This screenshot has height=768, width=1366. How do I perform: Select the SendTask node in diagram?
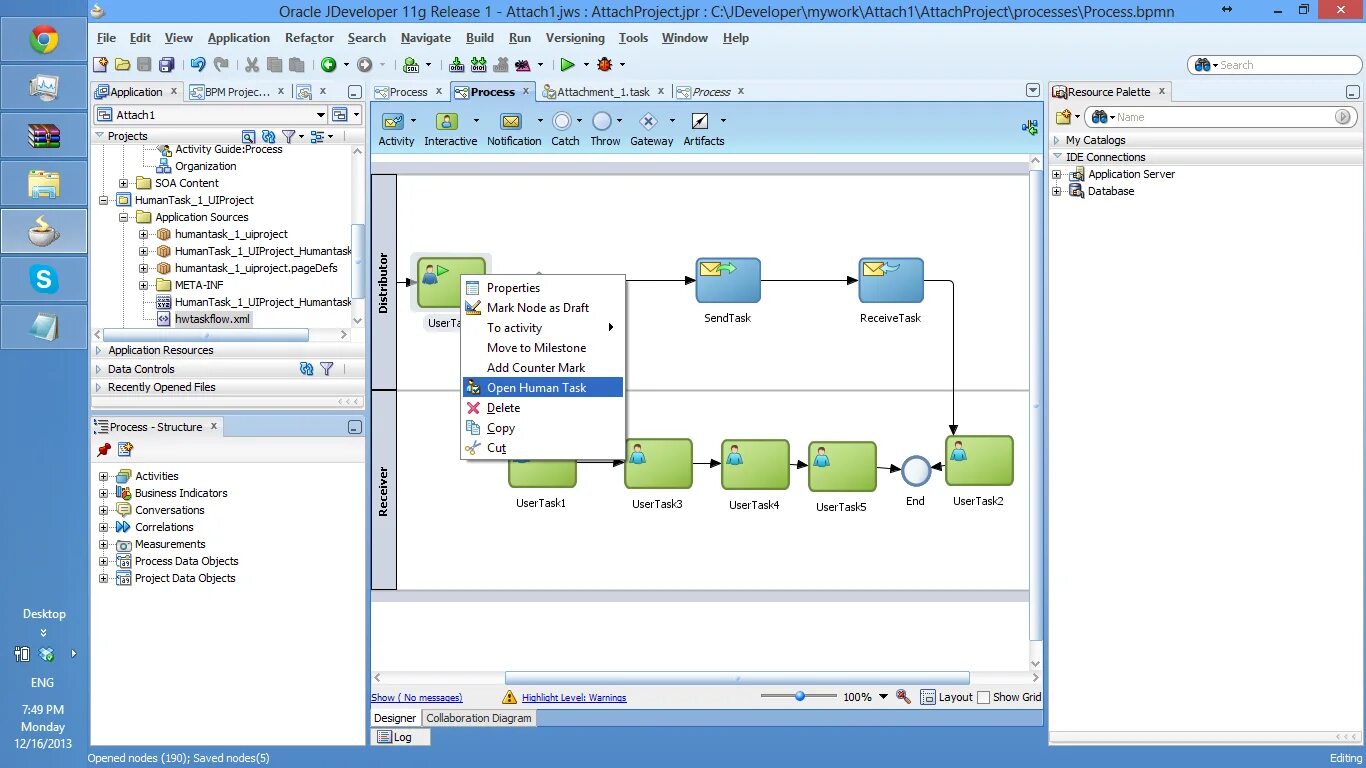tap(728, 281)
